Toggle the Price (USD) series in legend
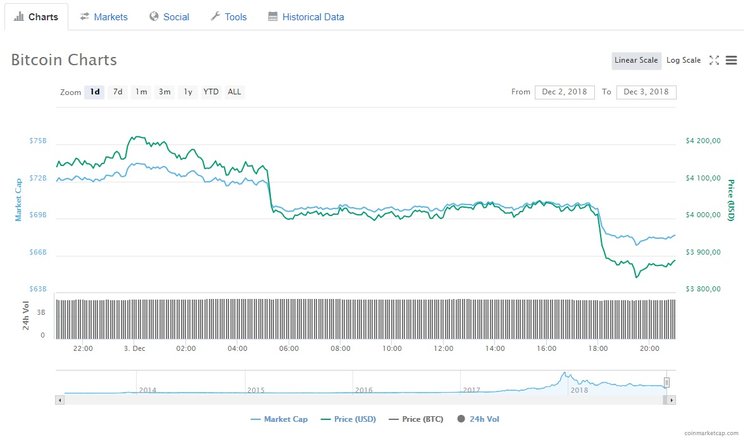Viewport: 750px width, 444px height. pos(348,419)
